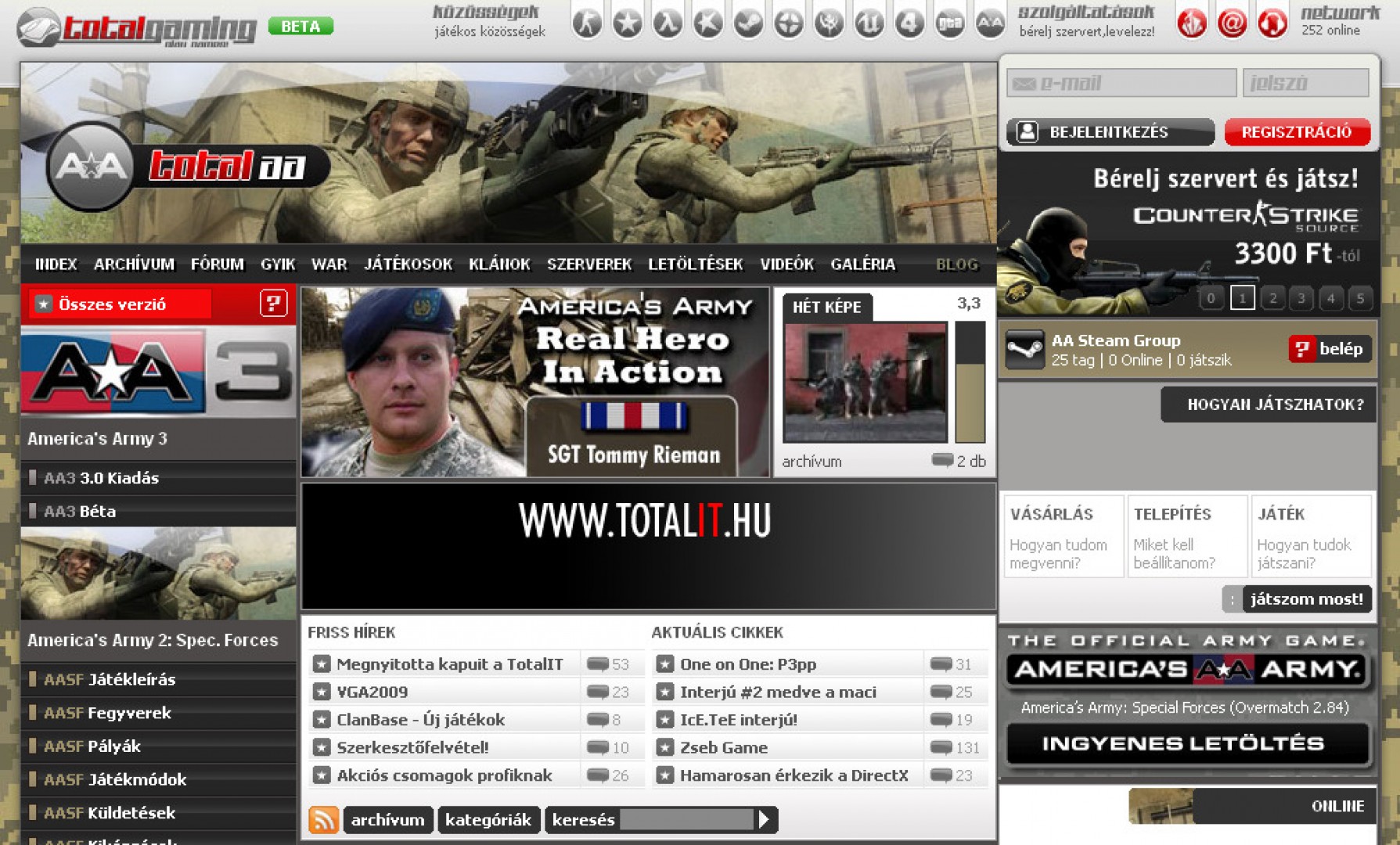Open the BLOG menu item

point(957,264)
